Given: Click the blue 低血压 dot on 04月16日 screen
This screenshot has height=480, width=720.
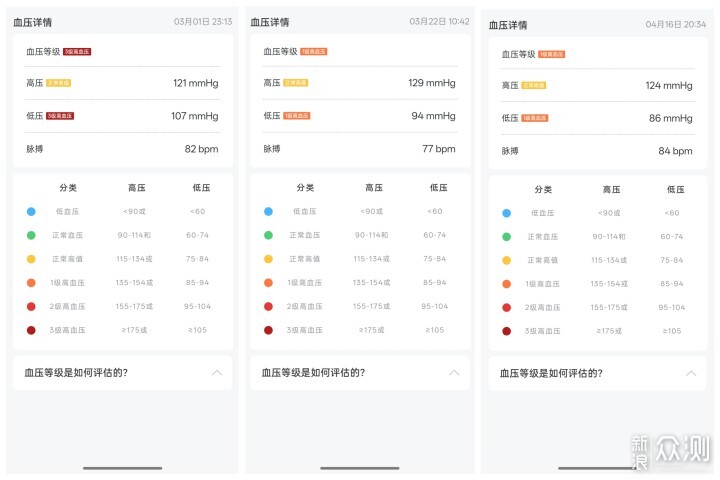Looking at the screenshot, I should [x=506, y=213].
